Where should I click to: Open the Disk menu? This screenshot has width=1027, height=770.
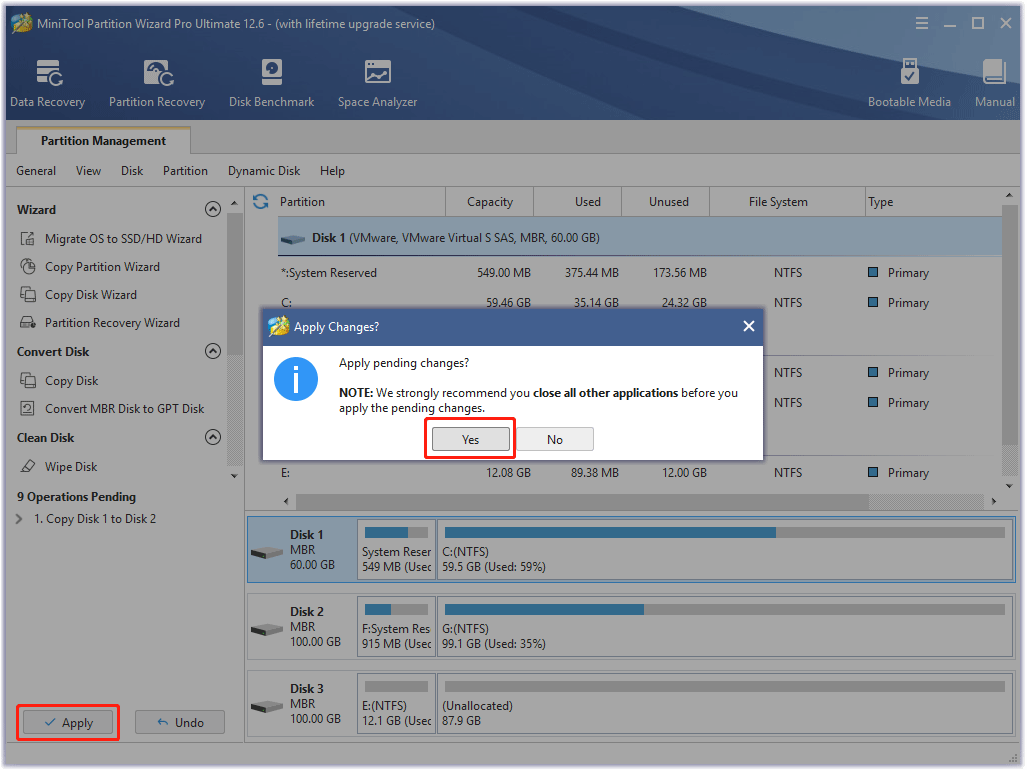132,171
